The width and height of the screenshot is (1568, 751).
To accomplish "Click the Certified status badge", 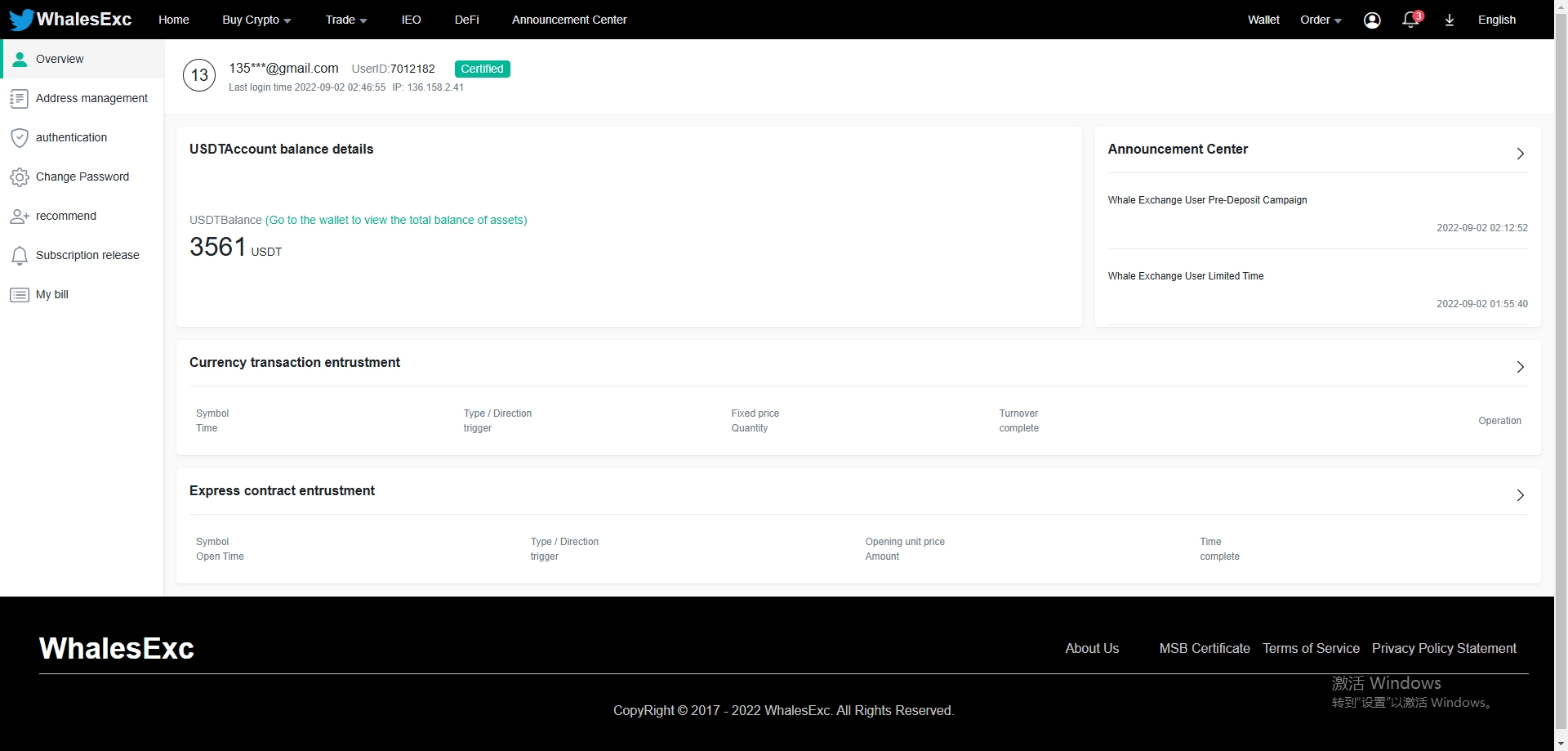I will (482, 69).
